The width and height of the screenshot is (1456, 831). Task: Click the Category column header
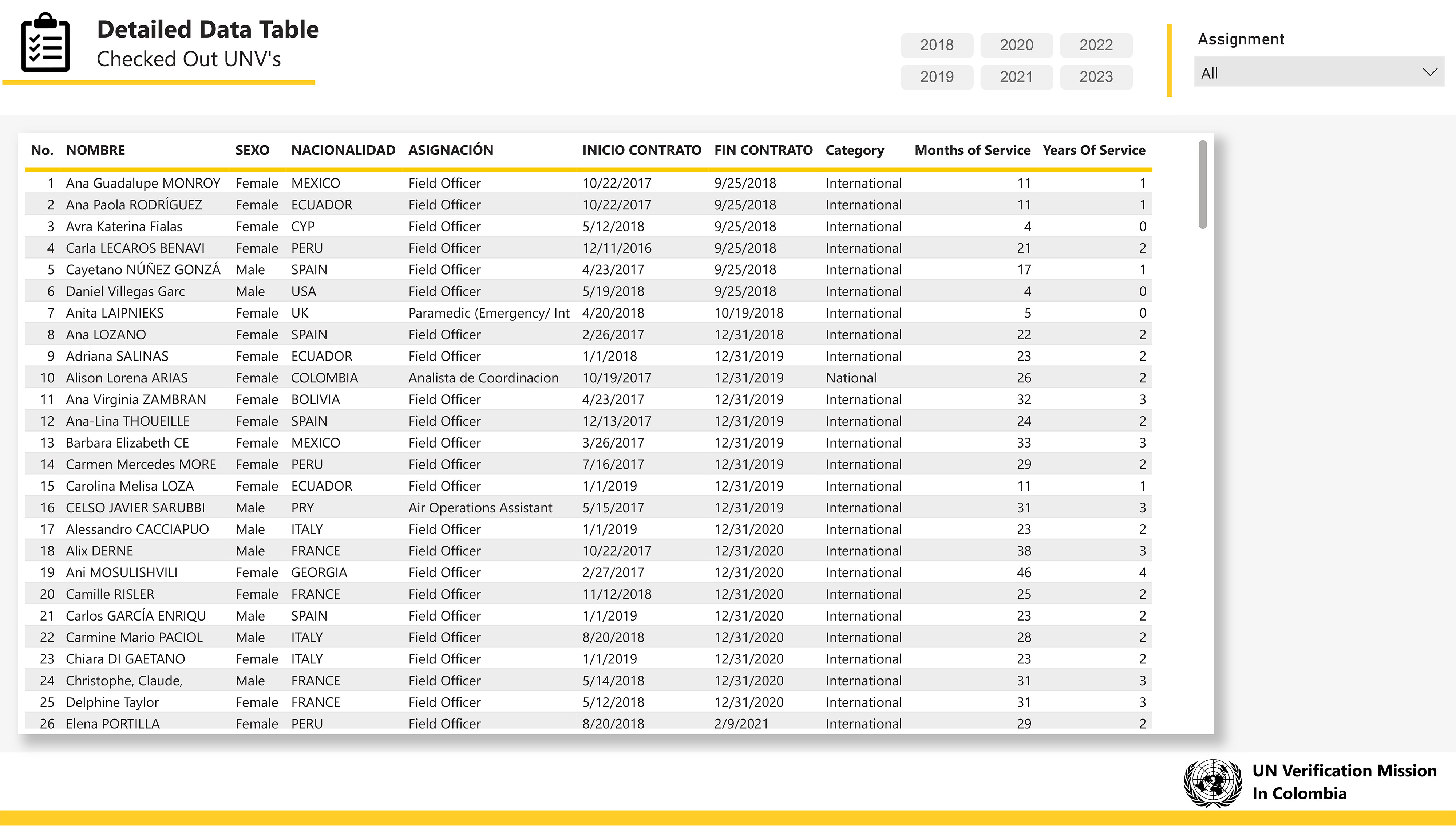point(854,150)
